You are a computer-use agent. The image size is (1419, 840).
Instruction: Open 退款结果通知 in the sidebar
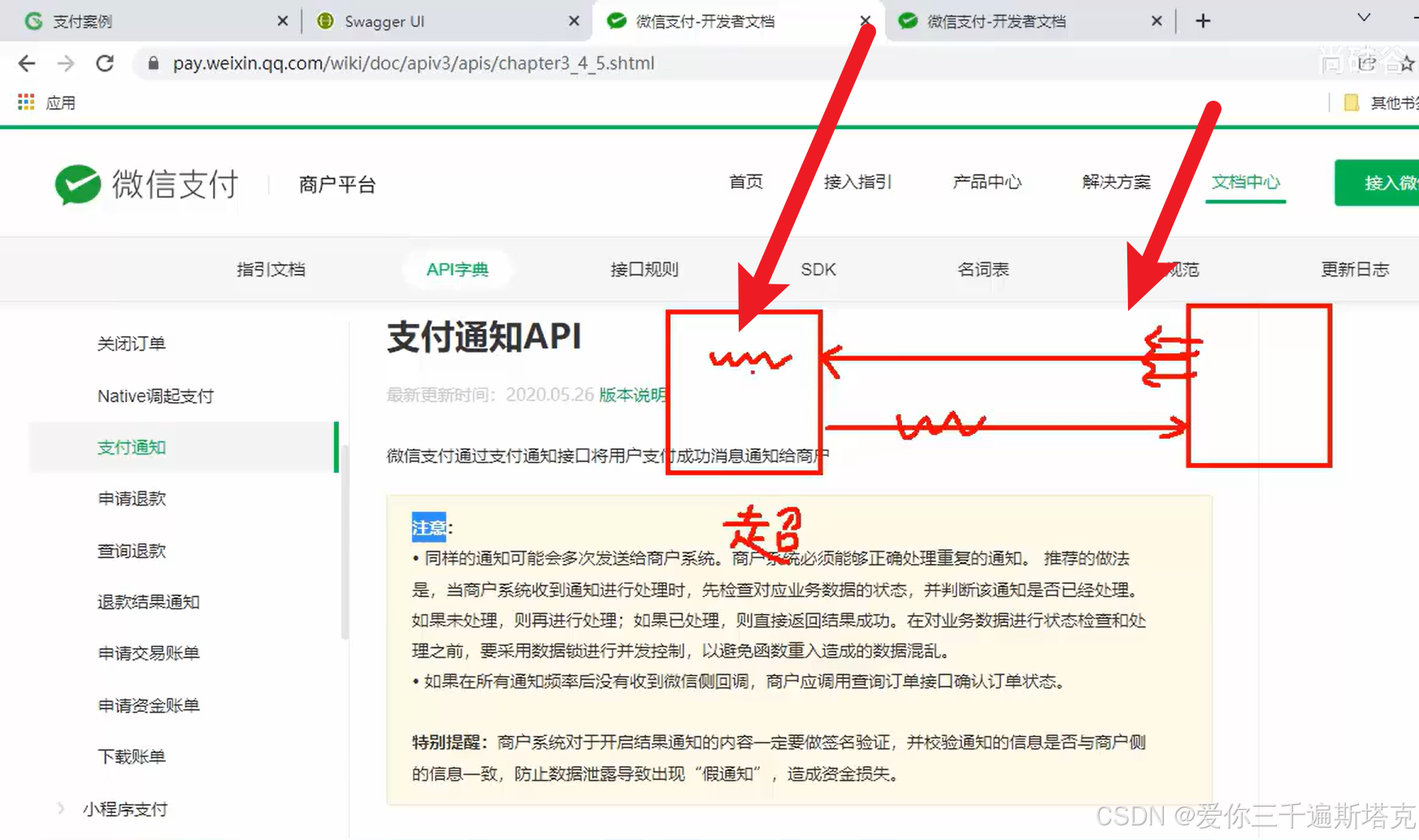click(x=149, y=602)
